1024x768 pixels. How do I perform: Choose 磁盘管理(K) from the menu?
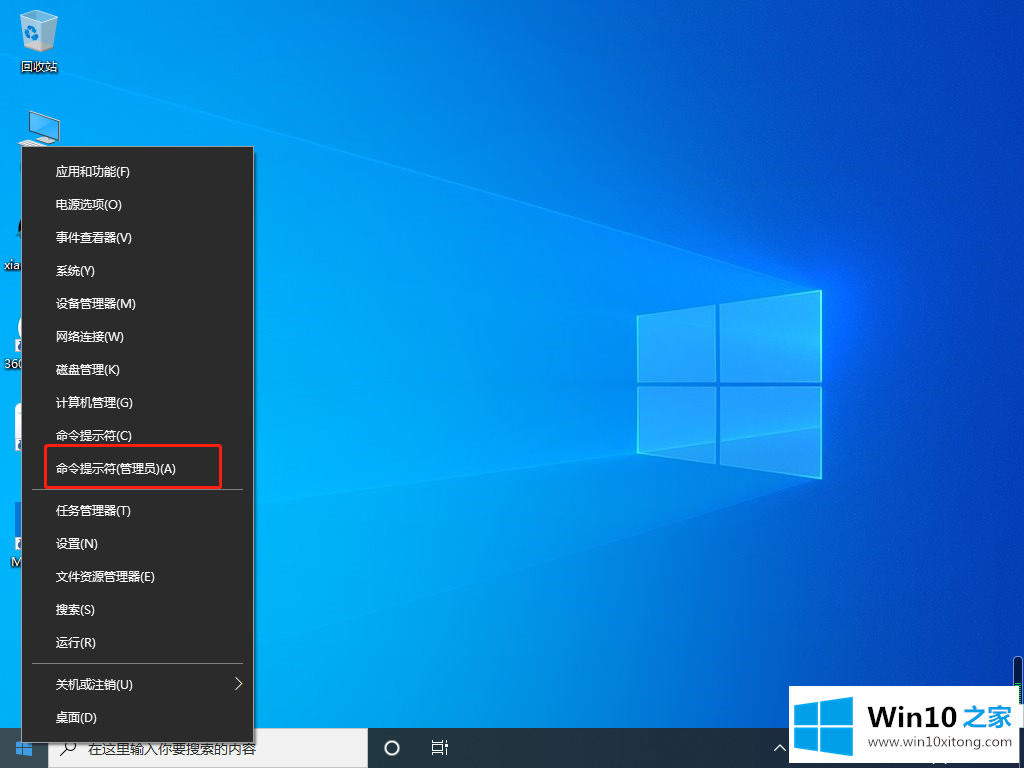(x=88, y=370)
